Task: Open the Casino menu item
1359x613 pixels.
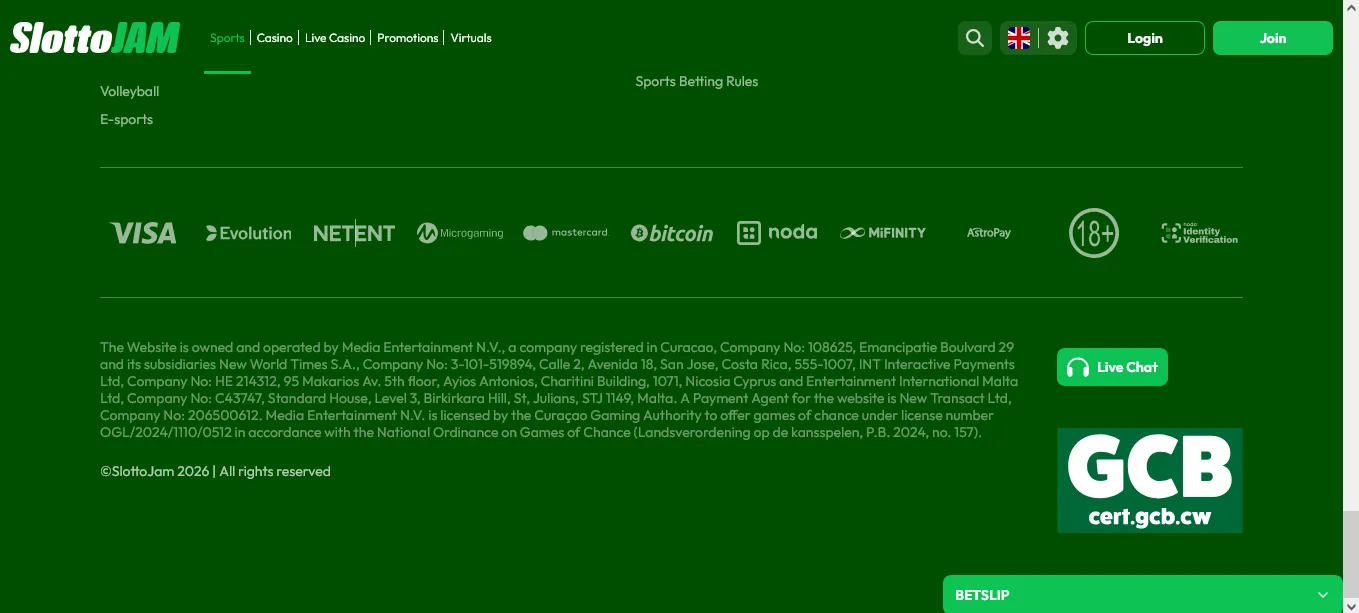Action: 275,38
